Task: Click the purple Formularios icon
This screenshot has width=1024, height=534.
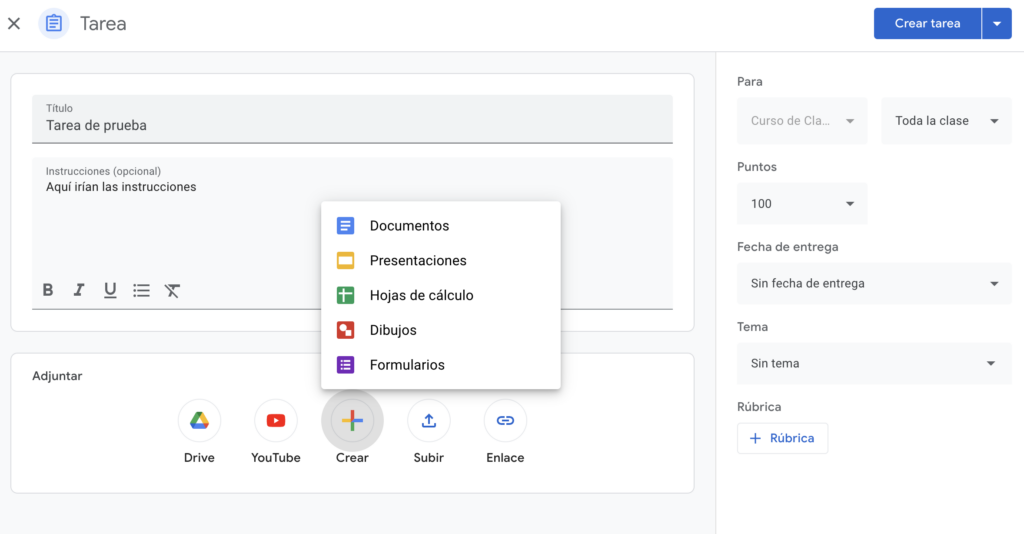Action: coord(345,364)
